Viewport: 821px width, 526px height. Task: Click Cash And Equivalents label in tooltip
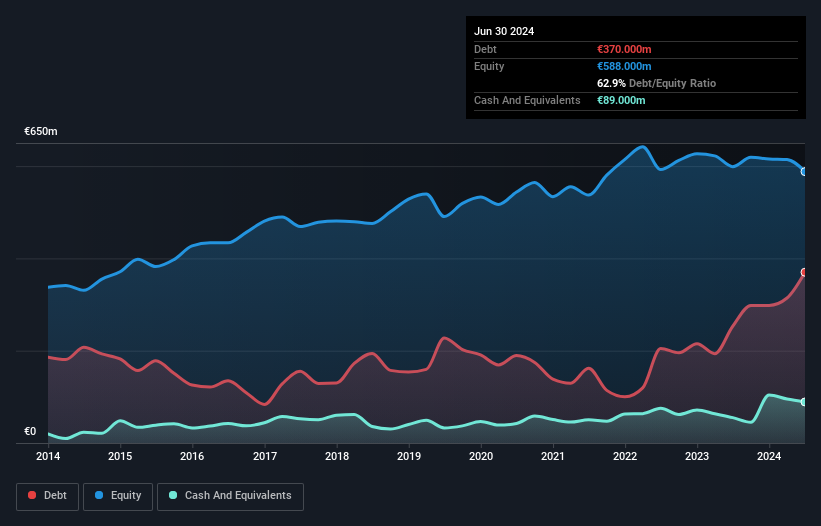(x=527, y=100)
